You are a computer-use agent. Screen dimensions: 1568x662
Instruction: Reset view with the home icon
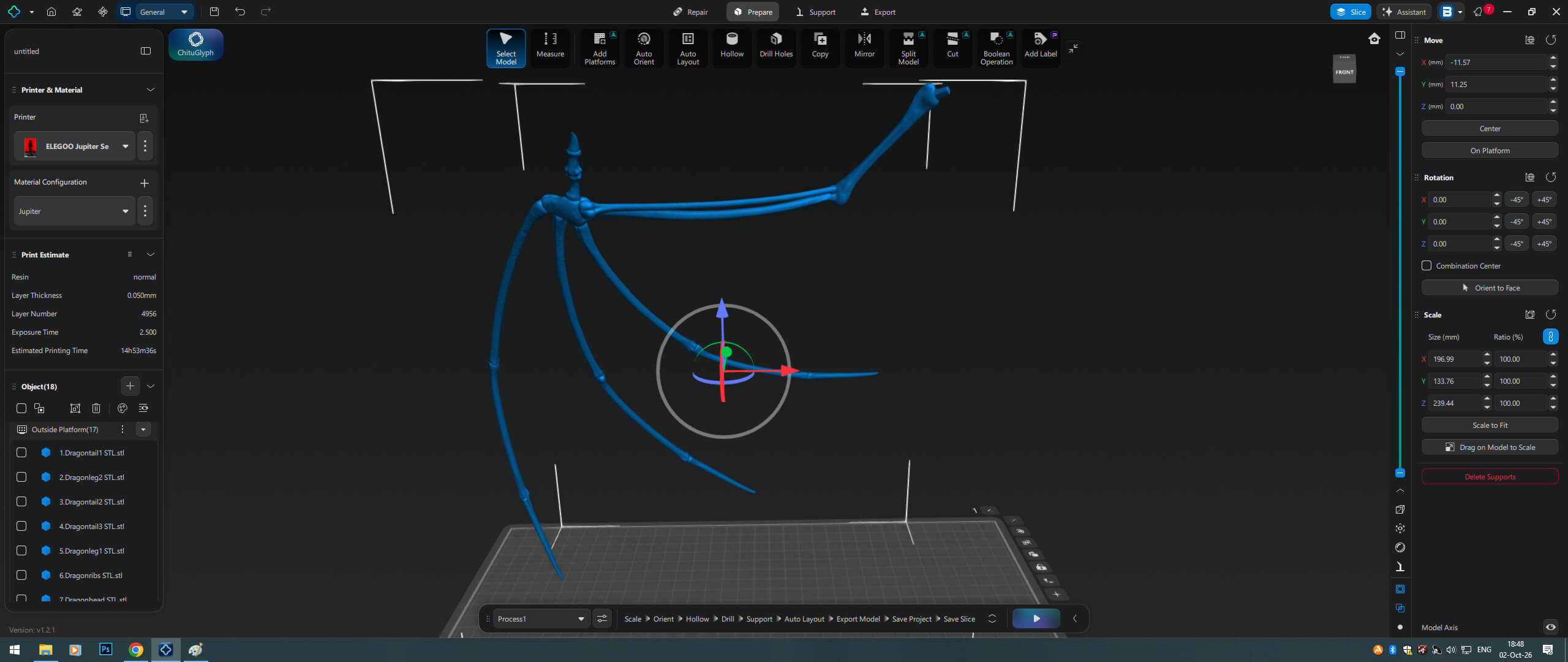[1374, 39]
